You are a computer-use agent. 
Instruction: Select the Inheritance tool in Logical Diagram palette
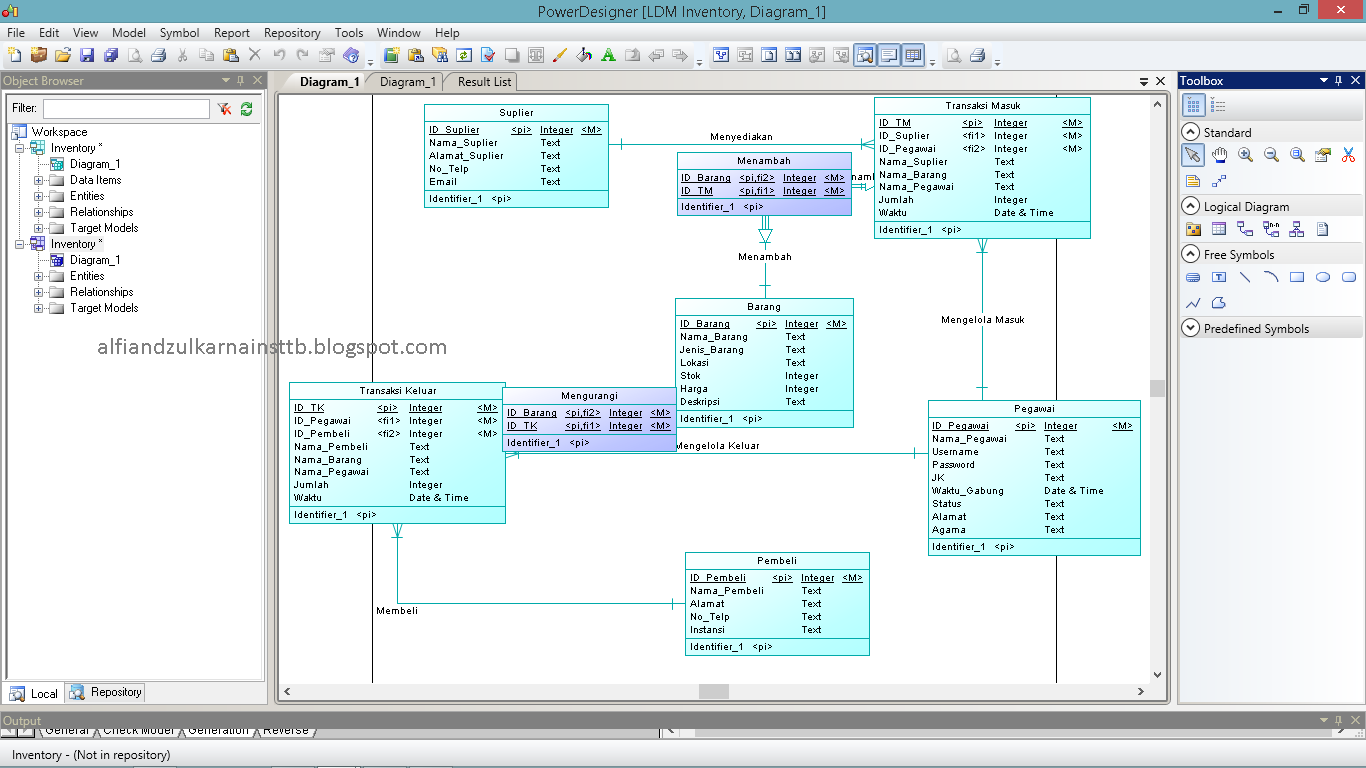click(1296, 230)
